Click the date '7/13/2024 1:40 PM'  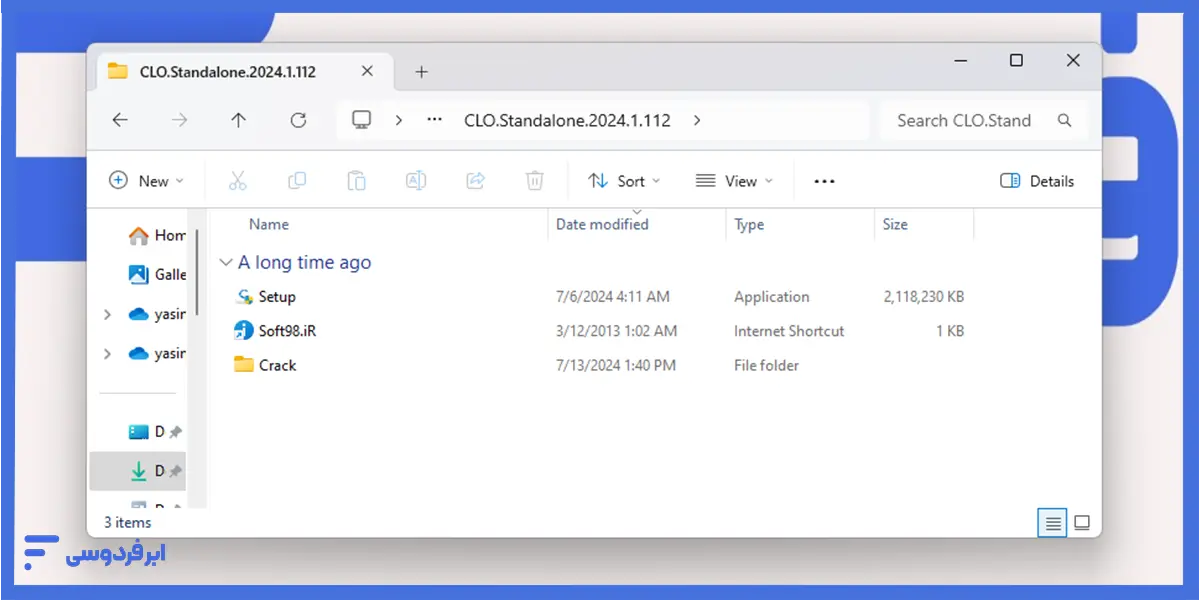[615, 365]
